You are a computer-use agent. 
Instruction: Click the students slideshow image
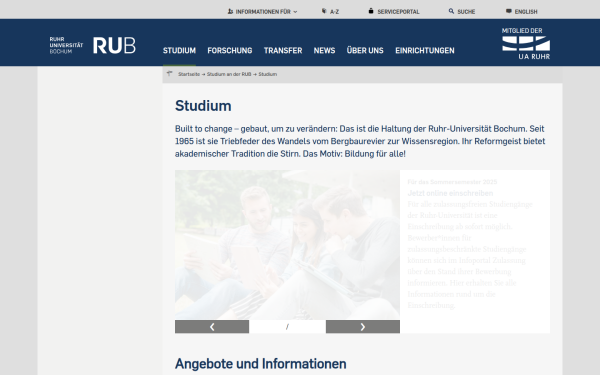(287, 245)
